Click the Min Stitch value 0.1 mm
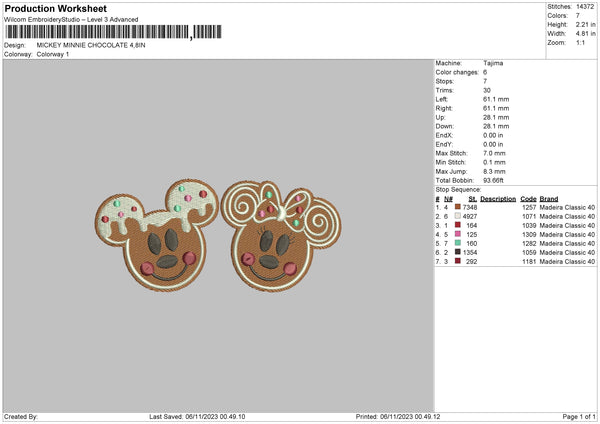The width and height of the screenshot is (600, 424). coord(494,162)
